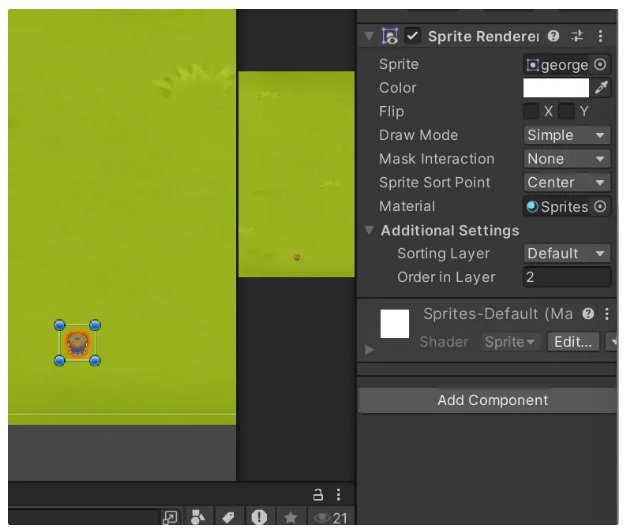Click the Flip property label
The width and height of the screenshot is (628, 529).
pos(391,111)
